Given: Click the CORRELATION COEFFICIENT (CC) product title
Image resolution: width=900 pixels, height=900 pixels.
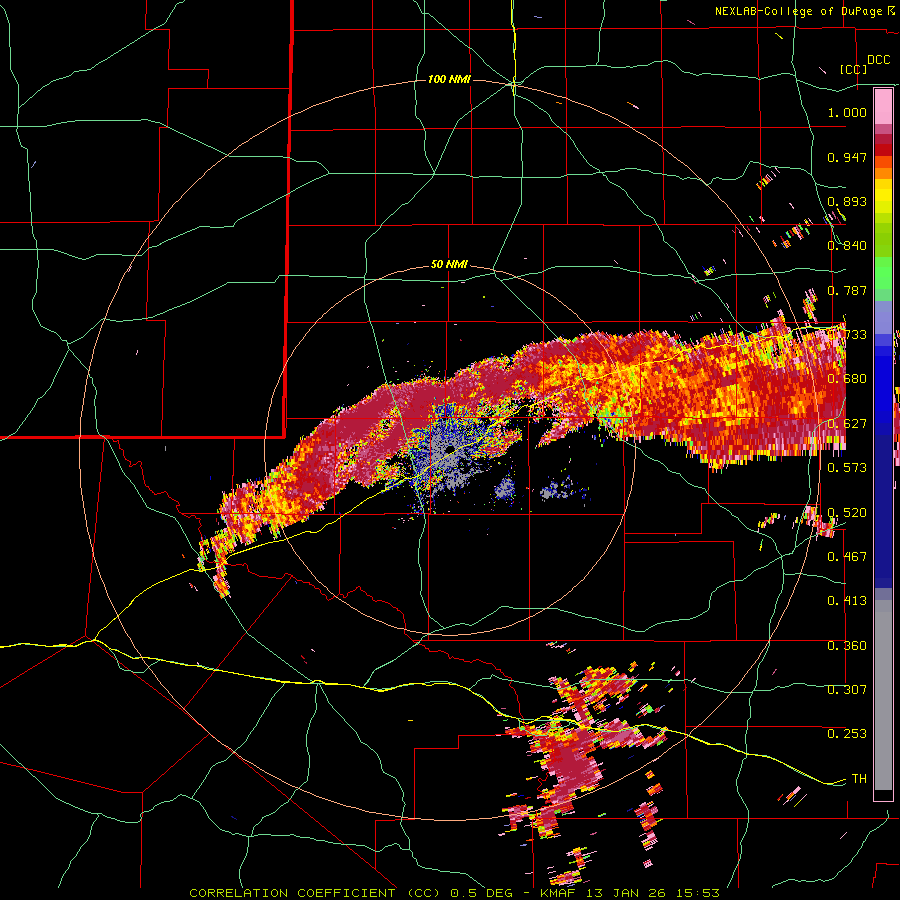Looking at the screenshot, I should pyautogui.click(x=315, y=893).
